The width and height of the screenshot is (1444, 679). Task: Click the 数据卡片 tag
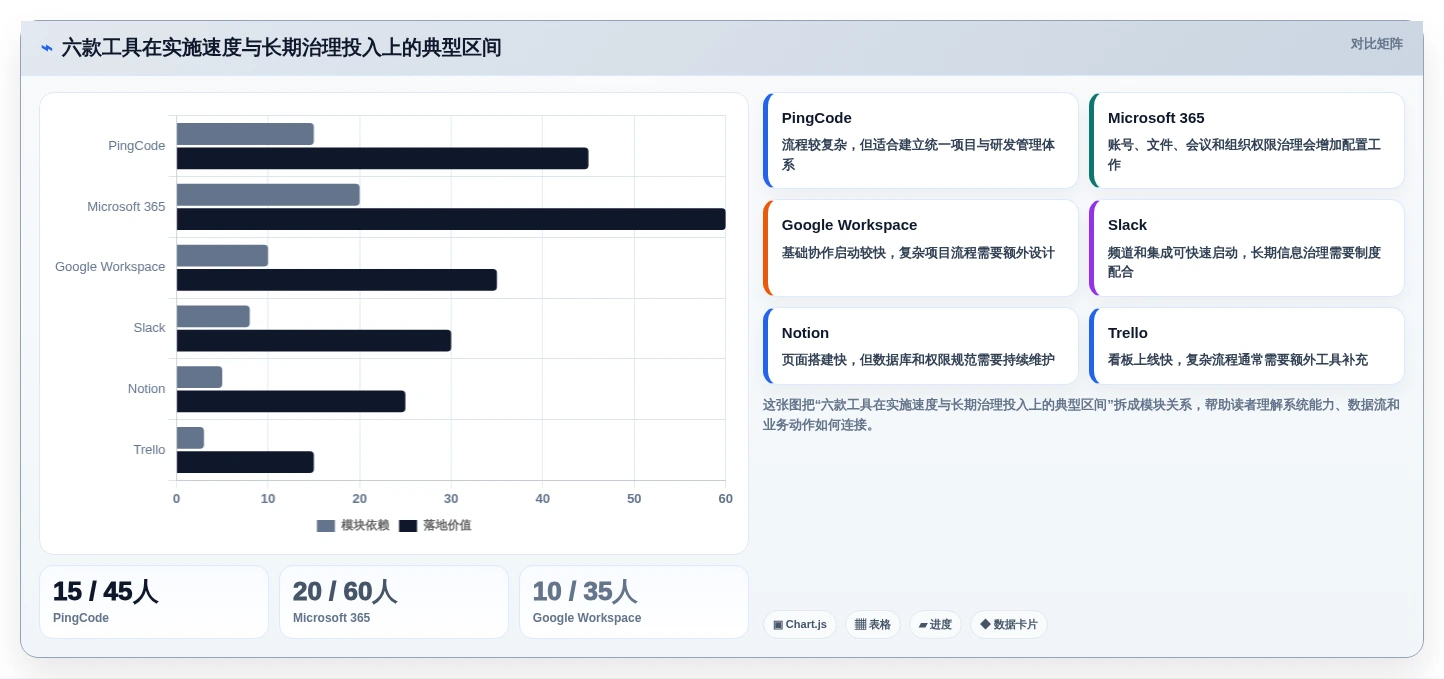coord(1009,625)
